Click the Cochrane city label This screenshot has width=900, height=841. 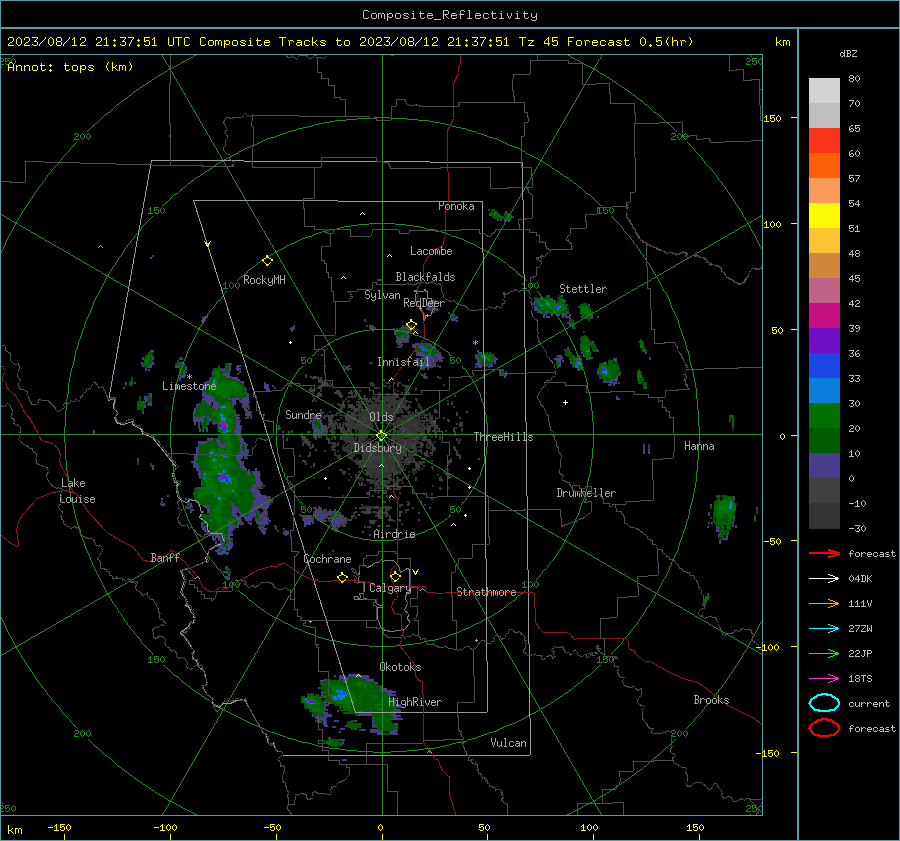pos(327,559)
